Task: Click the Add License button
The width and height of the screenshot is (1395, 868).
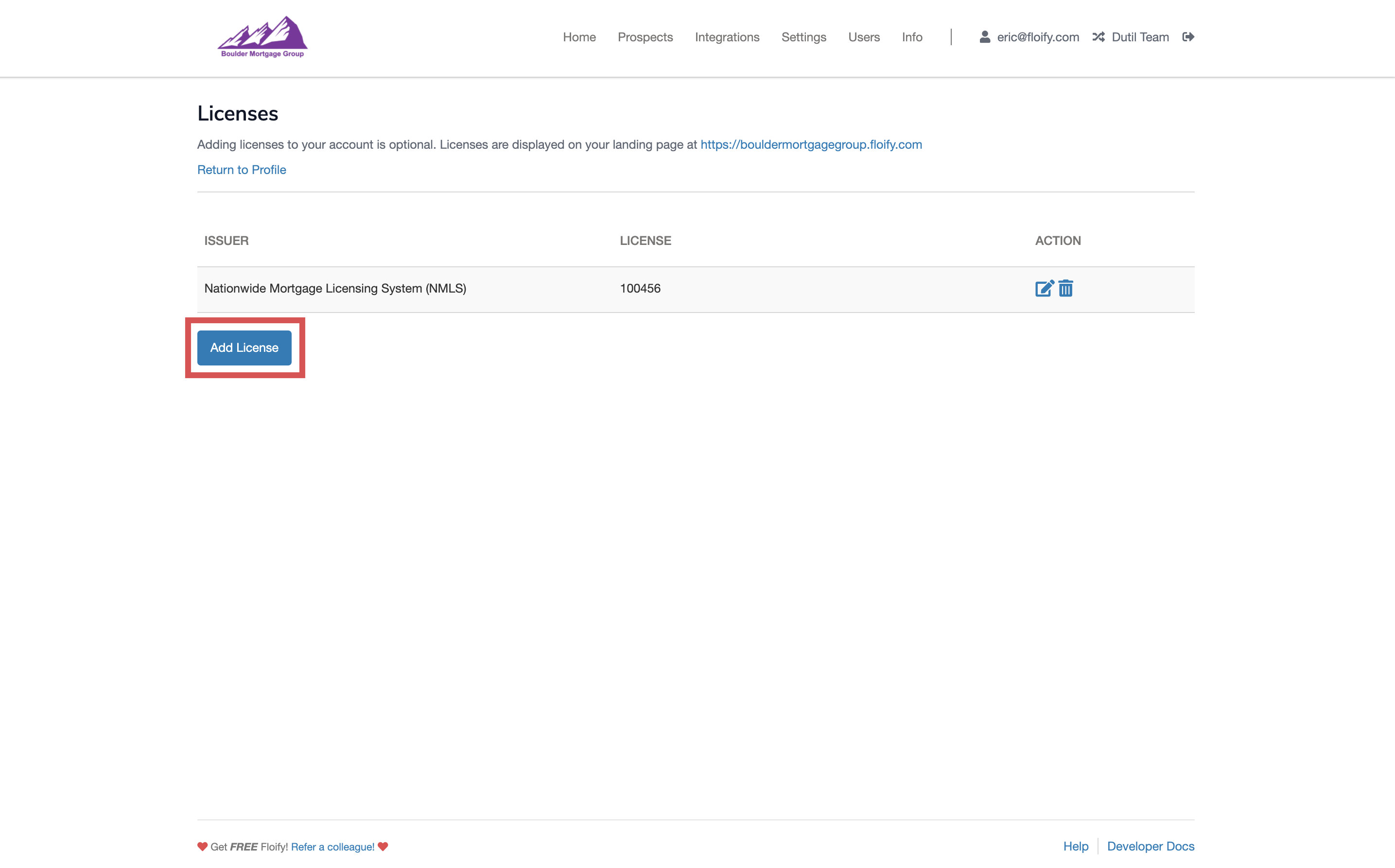Action: click(244, 348)
